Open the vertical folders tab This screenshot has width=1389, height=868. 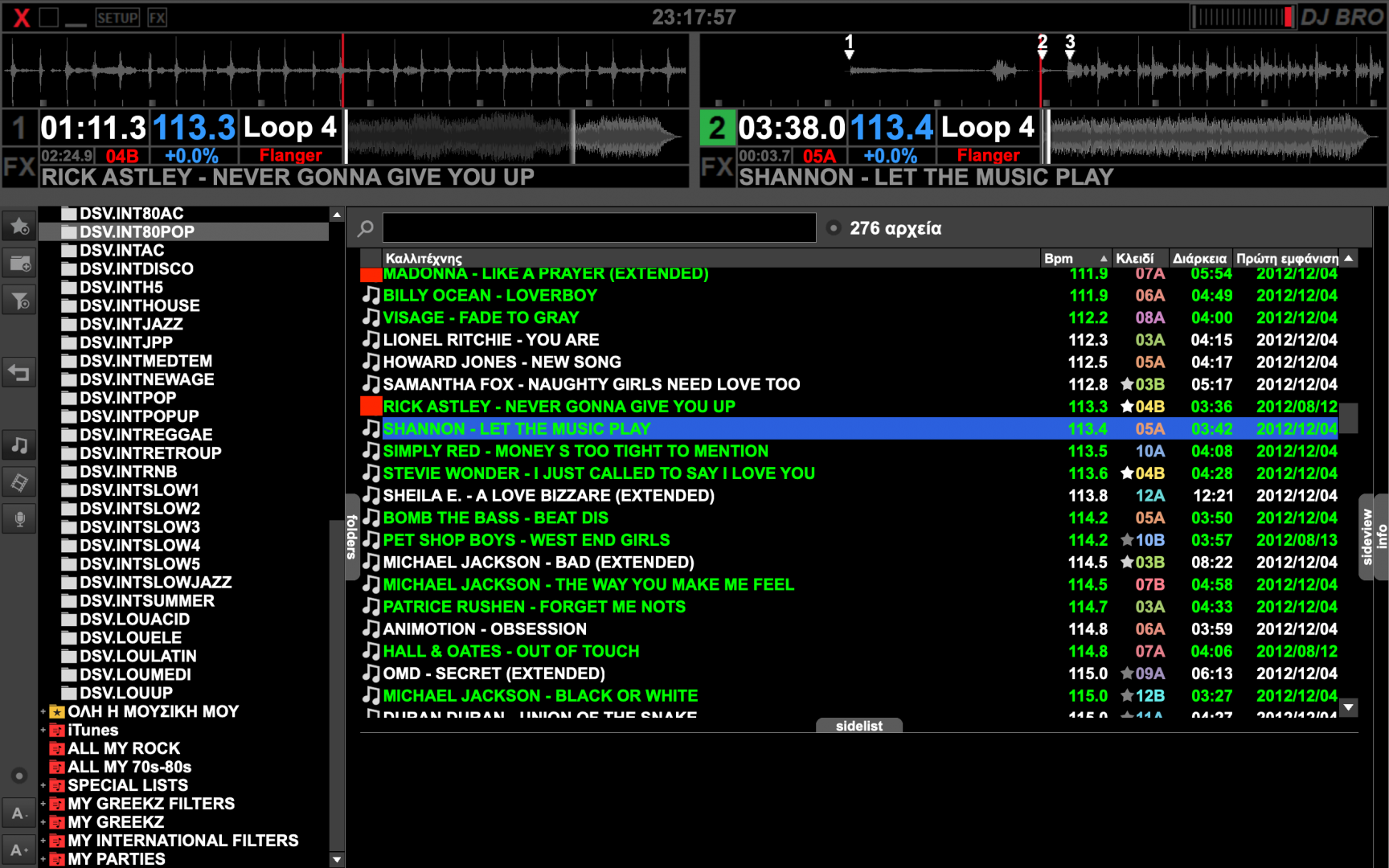pos(352,536)
